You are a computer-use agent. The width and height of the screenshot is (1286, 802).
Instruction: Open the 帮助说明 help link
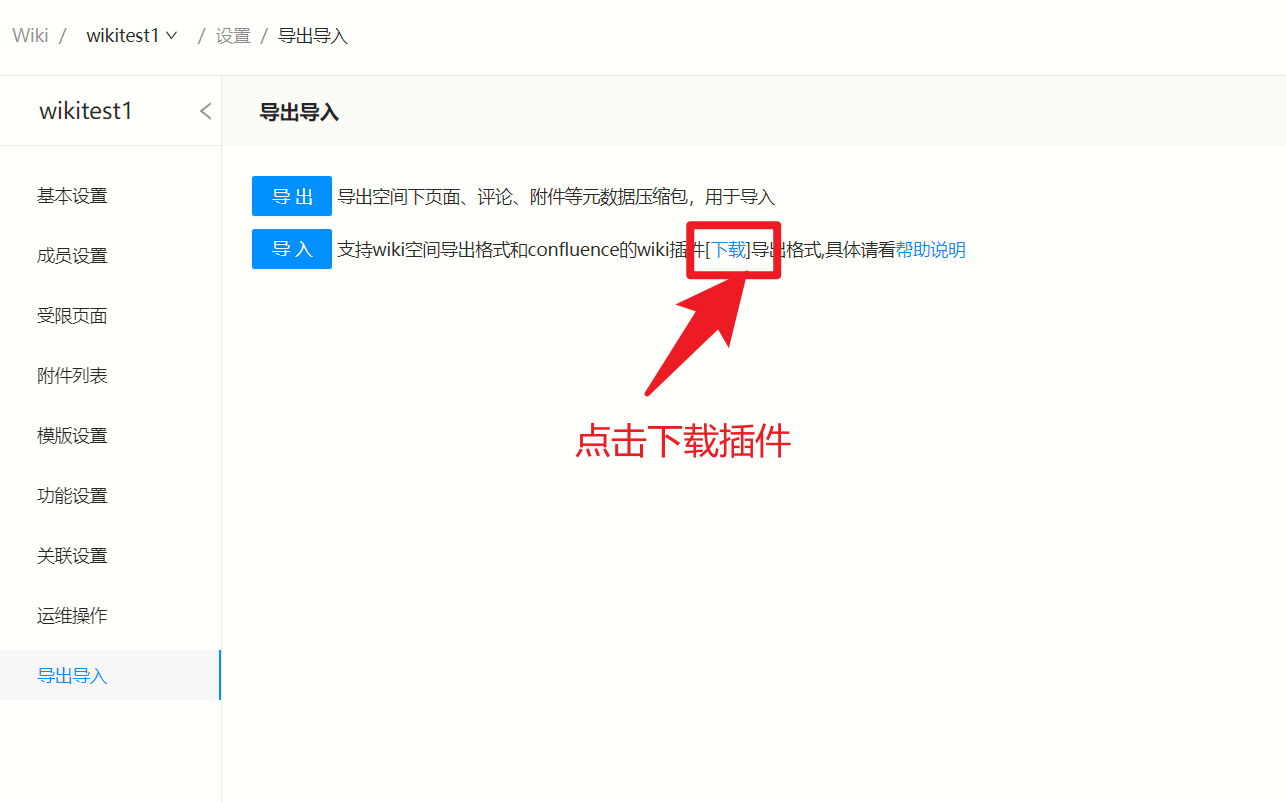point(930,248)
